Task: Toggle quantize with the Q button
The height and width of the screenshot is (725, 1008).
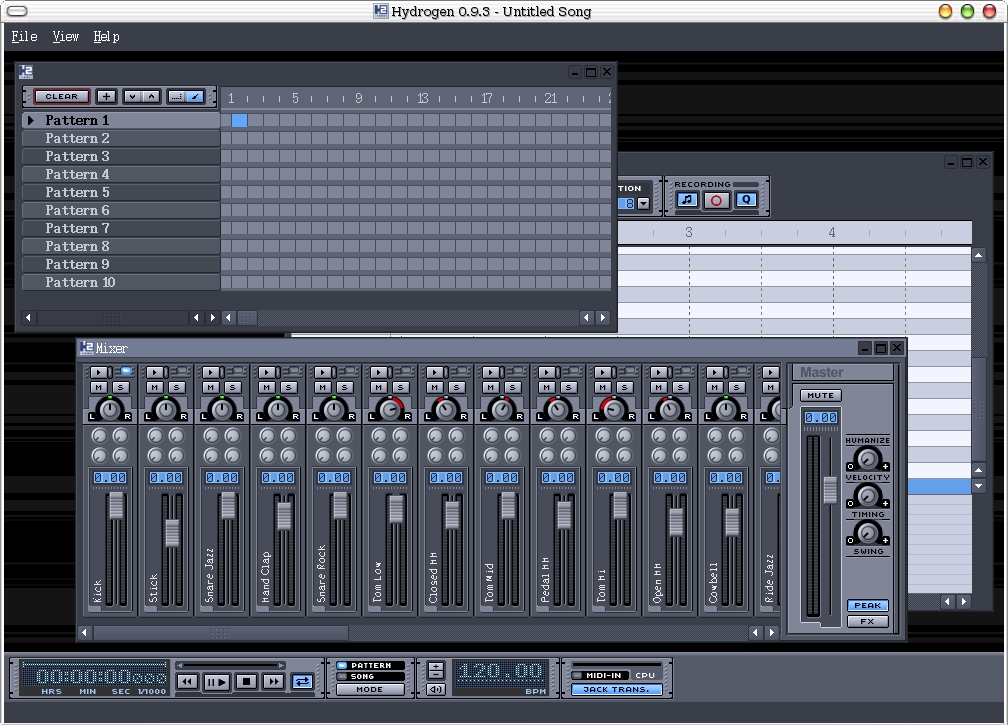Action: click(x=746, y=200)
